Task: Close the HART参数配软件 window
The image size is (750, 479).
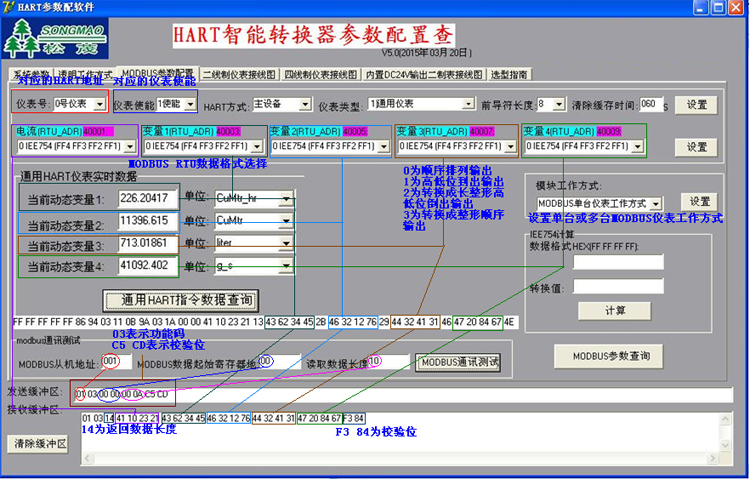Action: click(x=736, y=7)
